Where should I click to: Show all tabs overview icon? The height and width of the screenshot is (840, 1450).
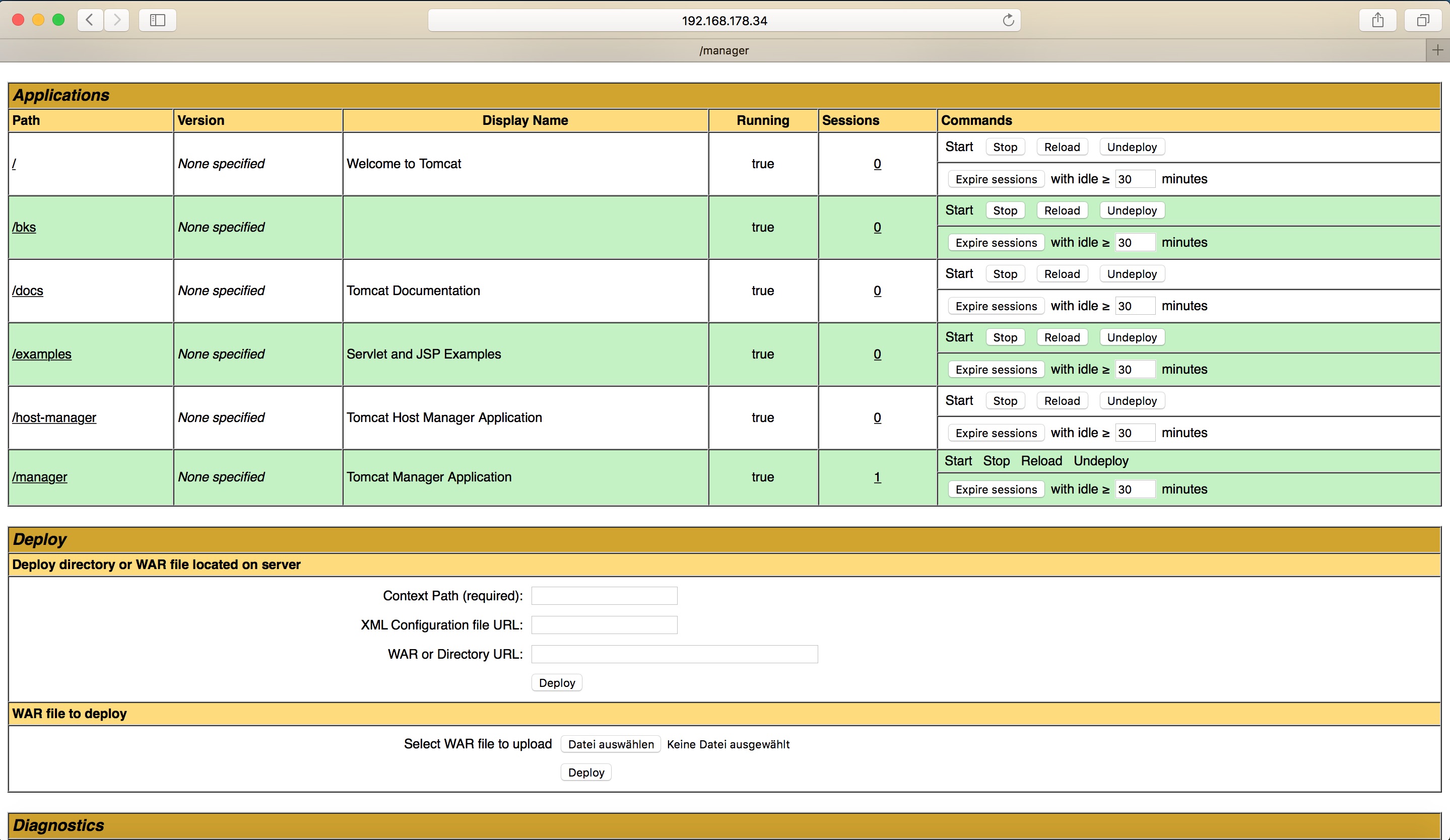(1422, 20)
